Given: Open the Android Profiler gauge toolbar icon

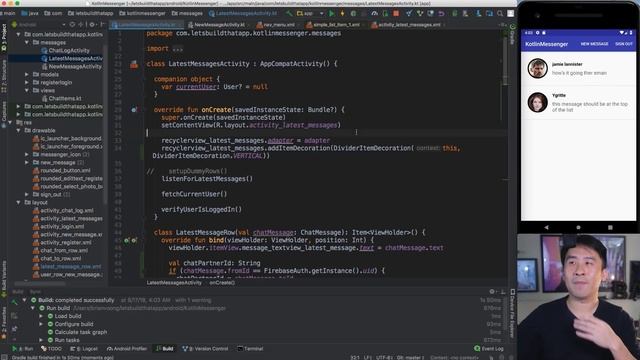Looking at the screenshot, I should 374,13.
